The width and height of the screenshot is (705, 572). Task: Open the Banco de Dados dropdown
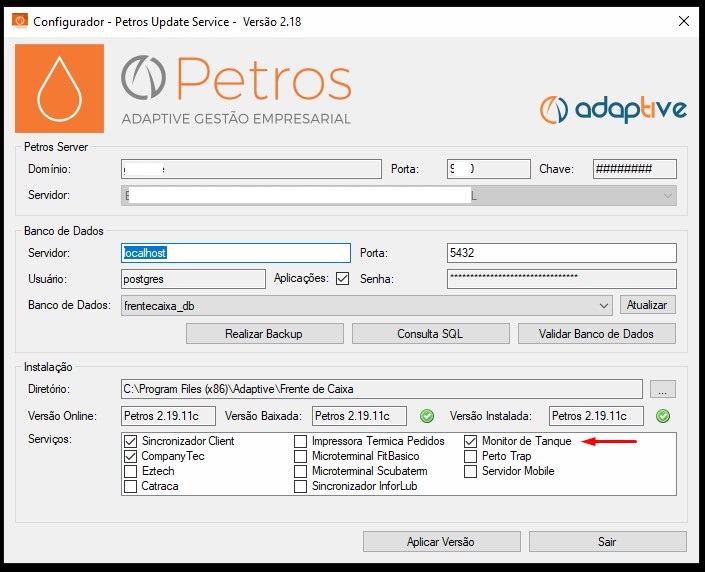366,306
